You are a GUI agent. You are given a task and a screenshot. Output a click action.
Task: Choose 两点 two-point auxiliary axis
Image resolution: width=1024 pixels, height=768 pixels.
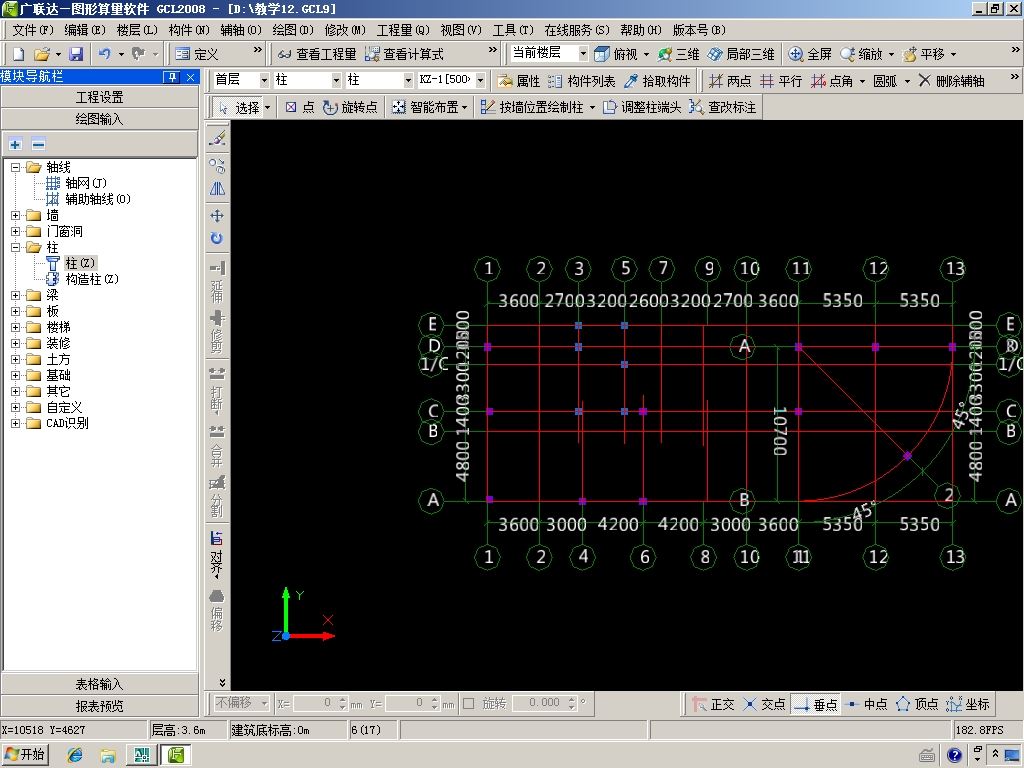pyautogui.click(x=730, y=81)
